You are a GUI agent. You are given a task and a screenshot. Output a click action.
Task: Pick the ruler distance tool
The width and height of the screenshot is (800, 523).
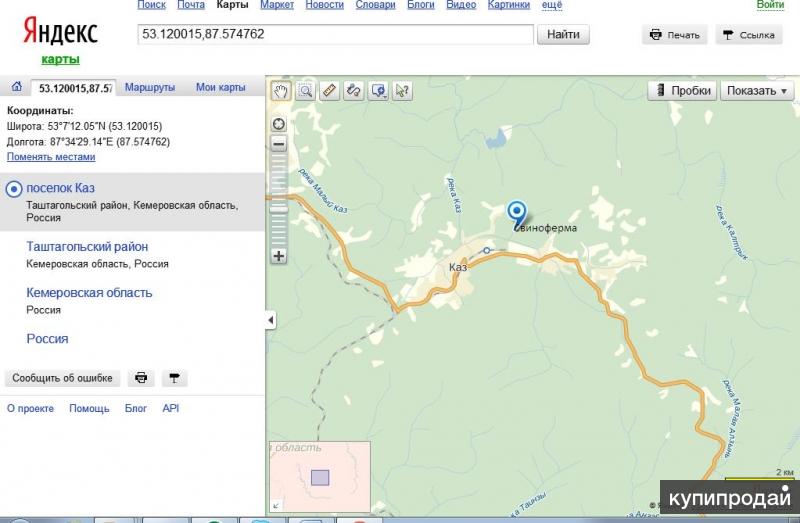pyautogui.click(x=329, y=91)
